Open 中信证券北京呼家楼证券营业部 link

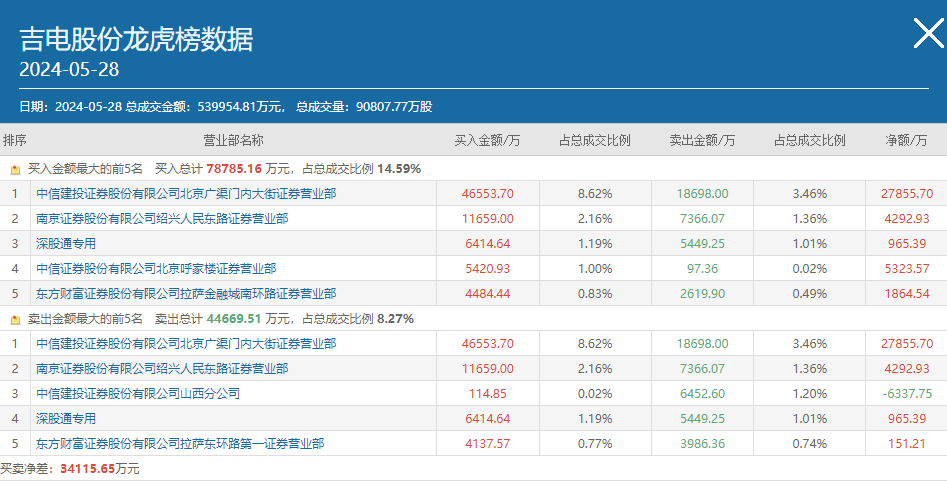pyautogui.click(x=156, y=269)
